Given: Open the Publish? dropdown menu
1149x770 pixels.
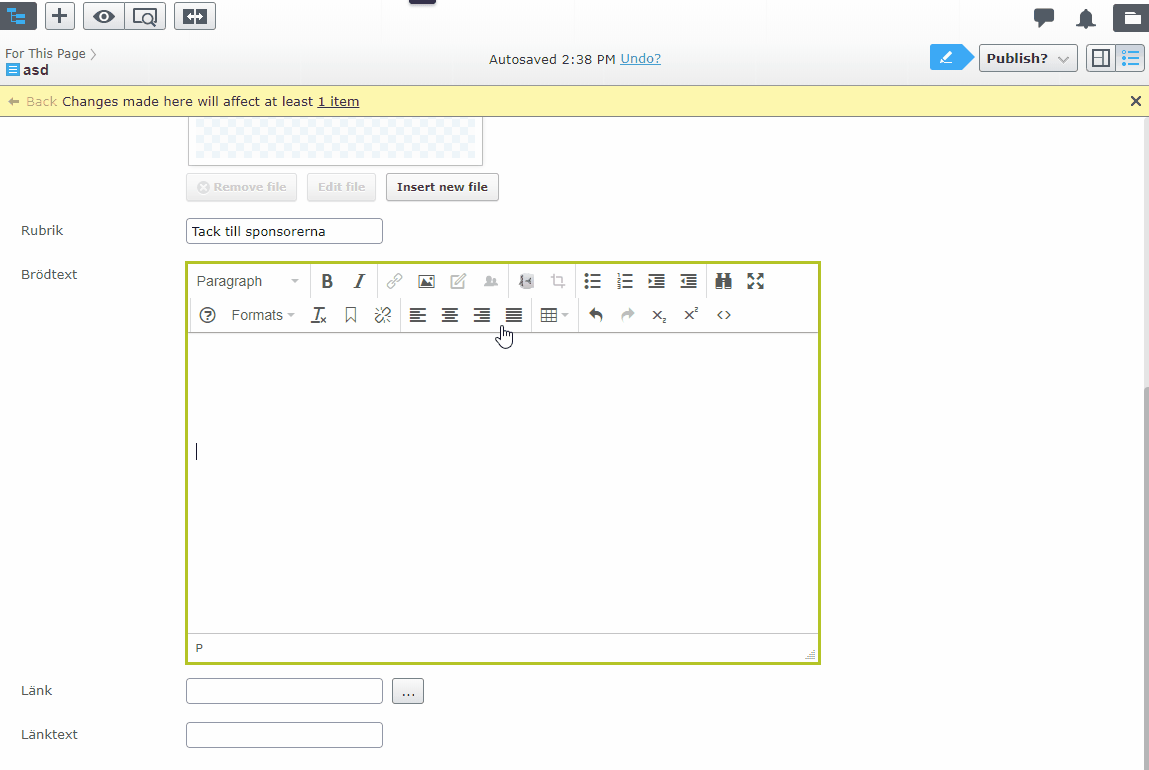Looking at the screenshot, I should coord(1027,58).
